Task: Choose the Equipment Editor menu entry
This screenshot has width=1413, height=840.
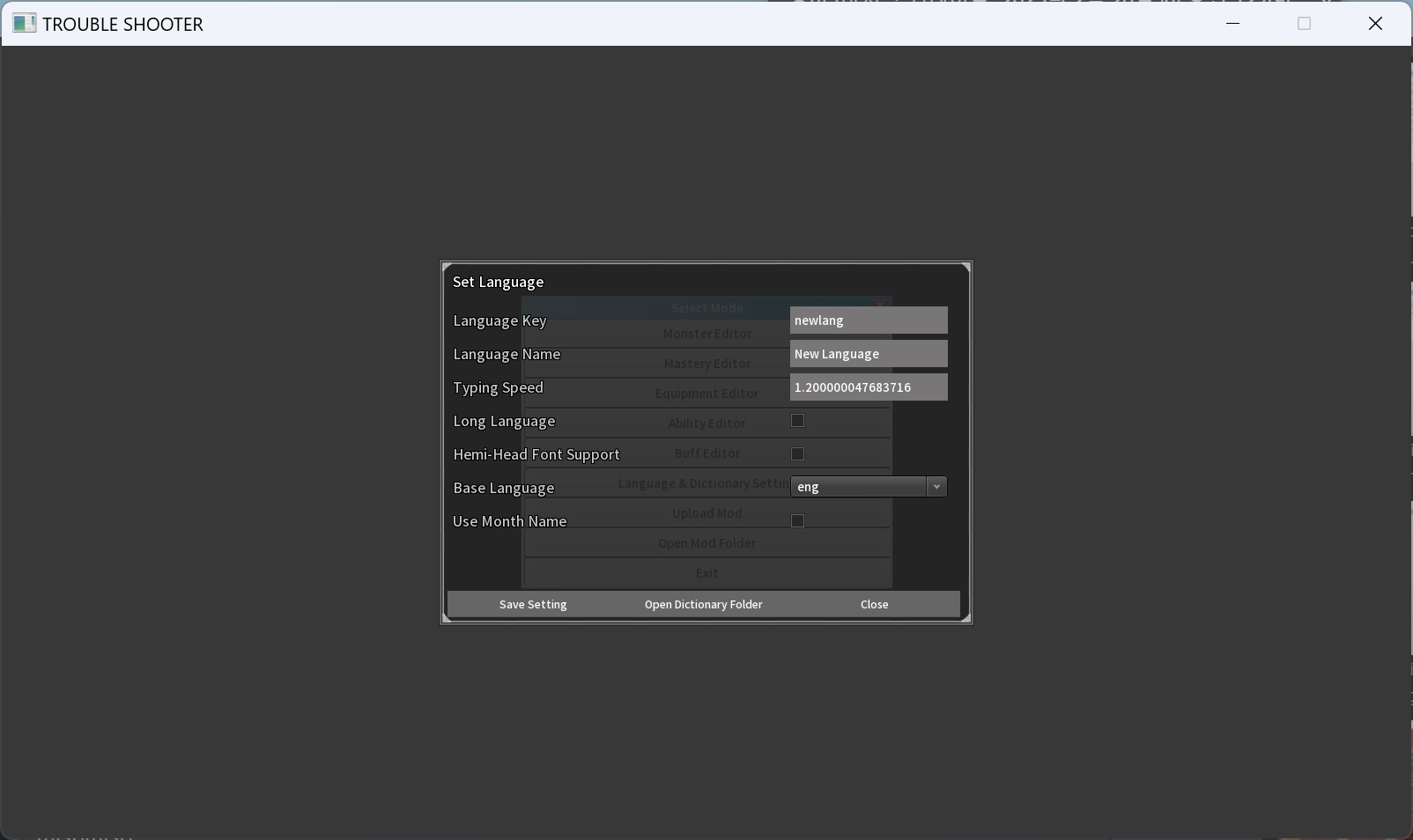Action: point(706,394)
